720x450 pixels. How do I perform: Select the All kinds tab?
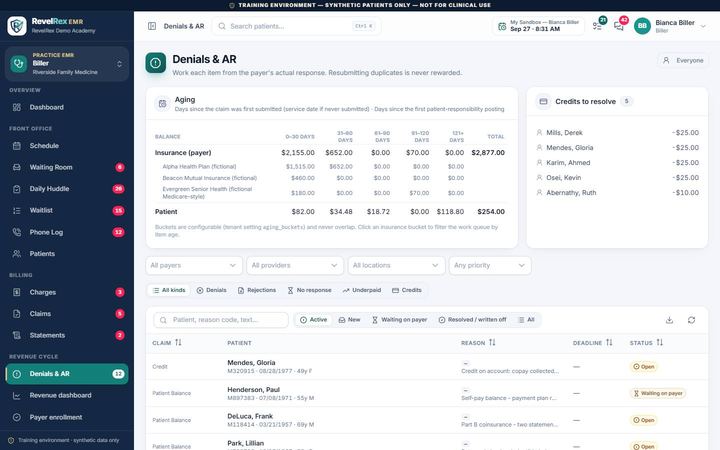tap(169, 290)
